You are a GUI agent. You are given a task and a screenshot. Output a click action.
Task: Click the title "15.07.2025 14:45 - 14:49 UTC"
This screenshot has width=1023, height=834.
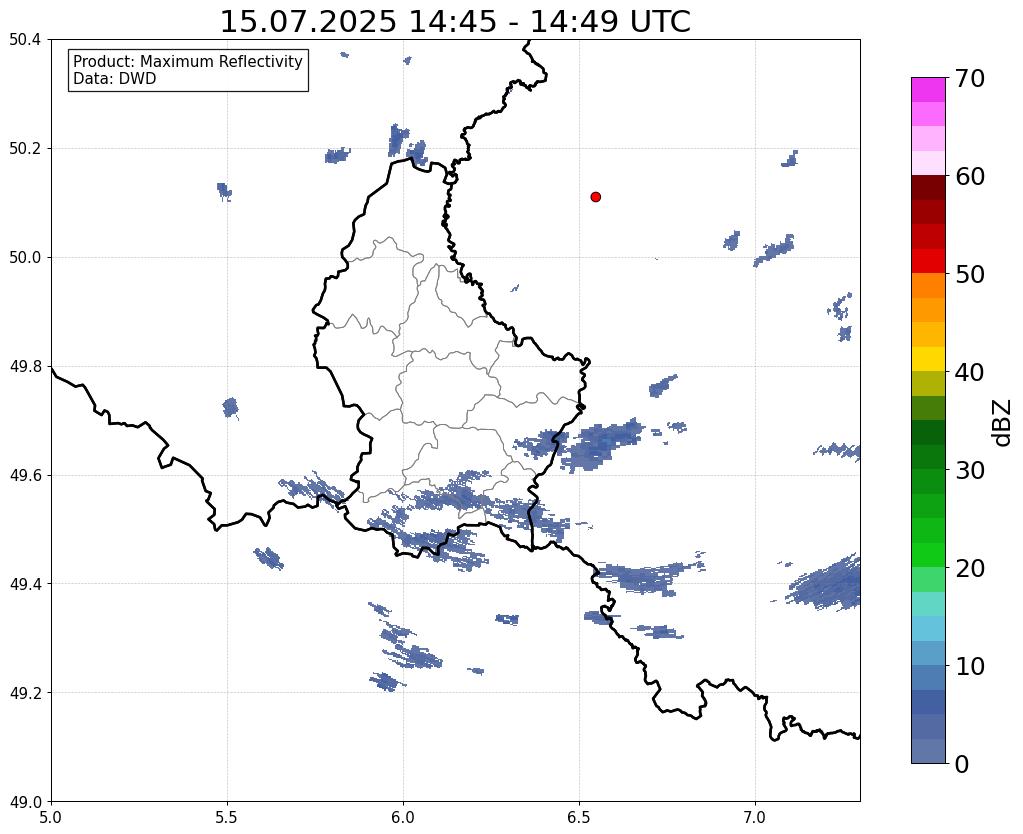point(455,22)
